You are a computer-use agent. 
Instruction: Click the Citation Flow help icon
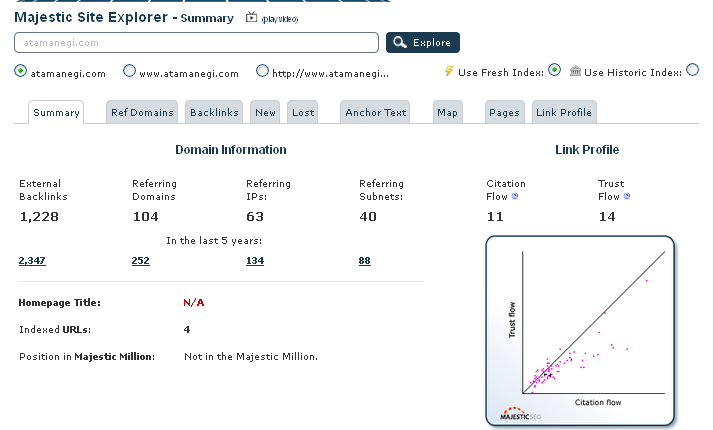pos(515,196)
